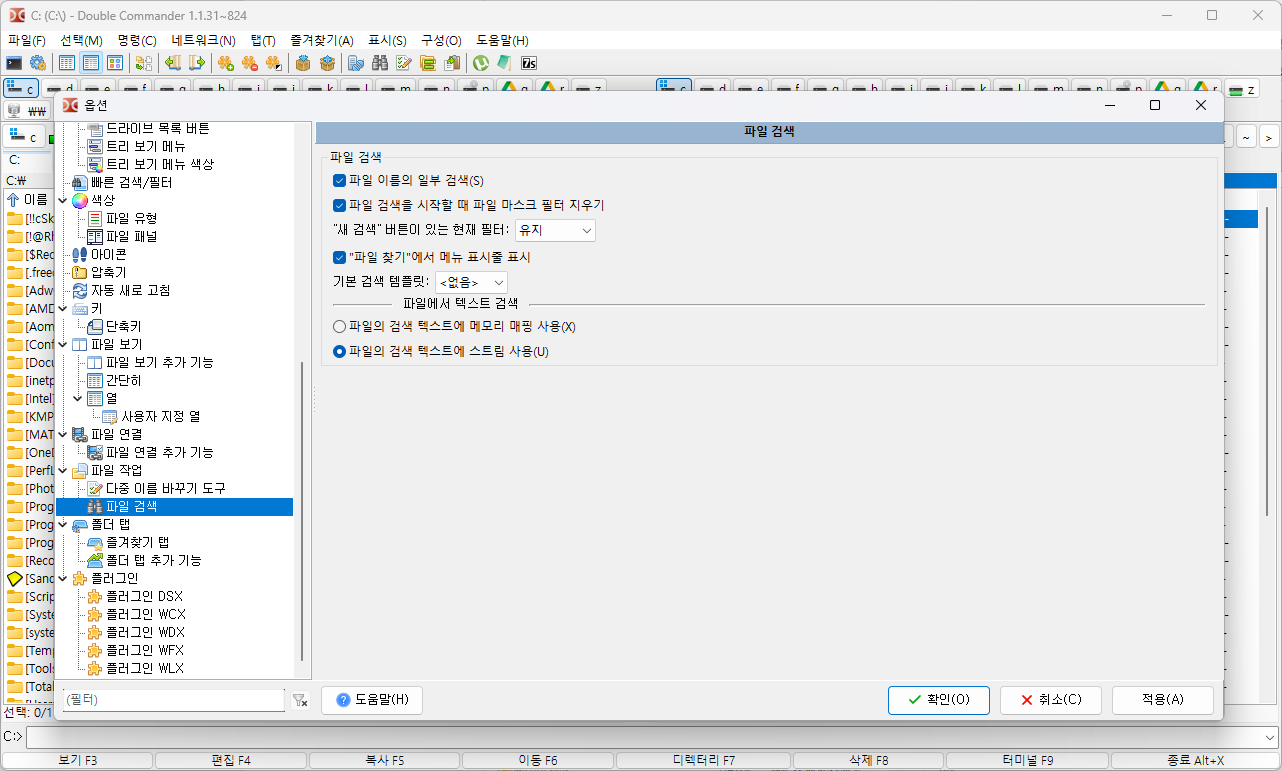Select 파일 패널 in options tree
Viewport: 1282px width, 771px height.
pyautogui.click(x=130, y=236)
